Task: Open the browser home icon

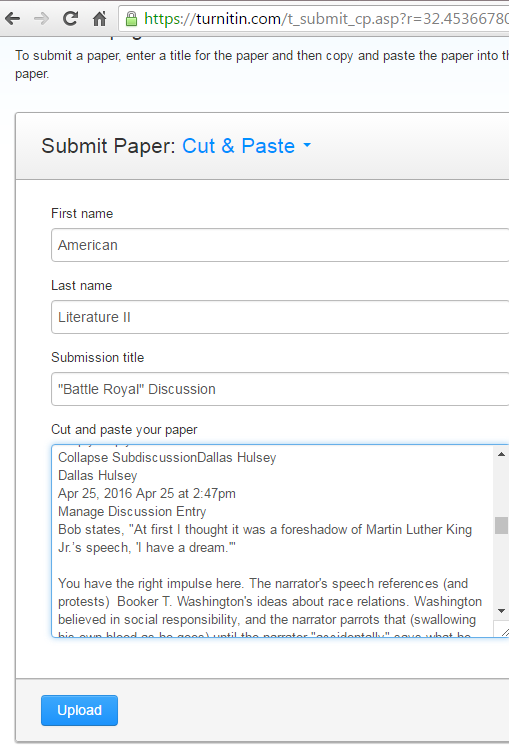Action: [99, 19]
